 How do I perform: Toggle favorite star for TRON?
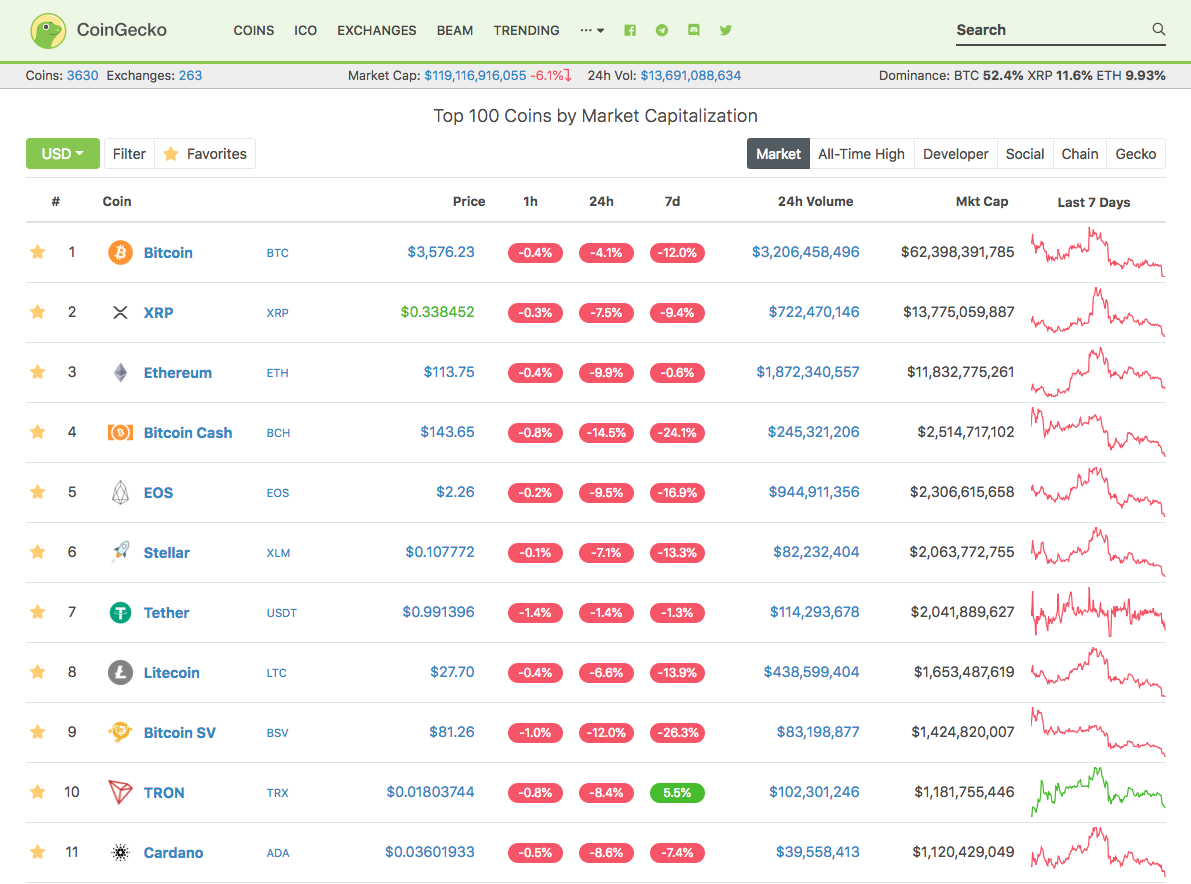click(37, 791)
